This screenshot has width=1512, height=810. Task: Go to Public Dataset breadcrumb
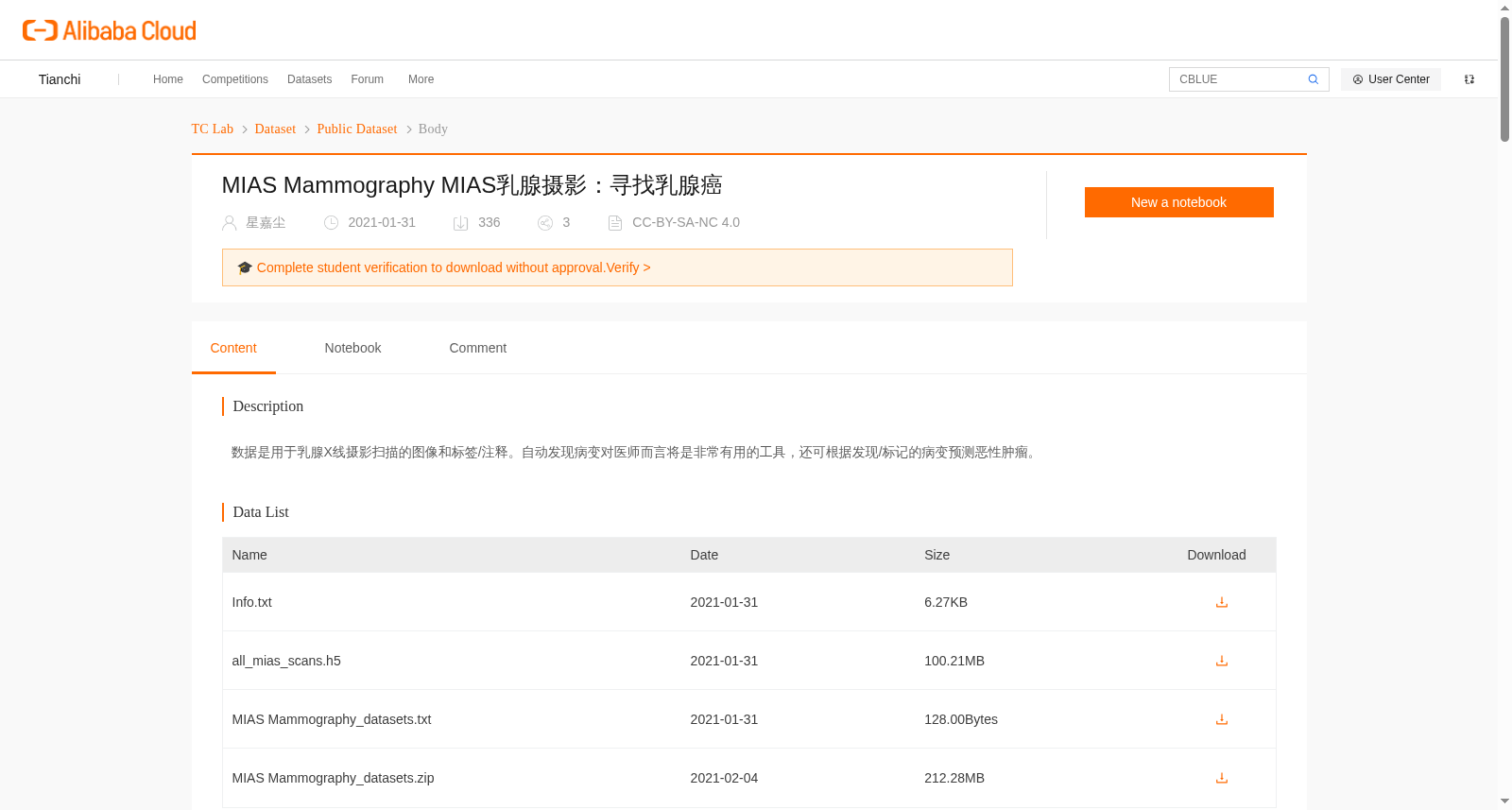[x=356, y=129]
